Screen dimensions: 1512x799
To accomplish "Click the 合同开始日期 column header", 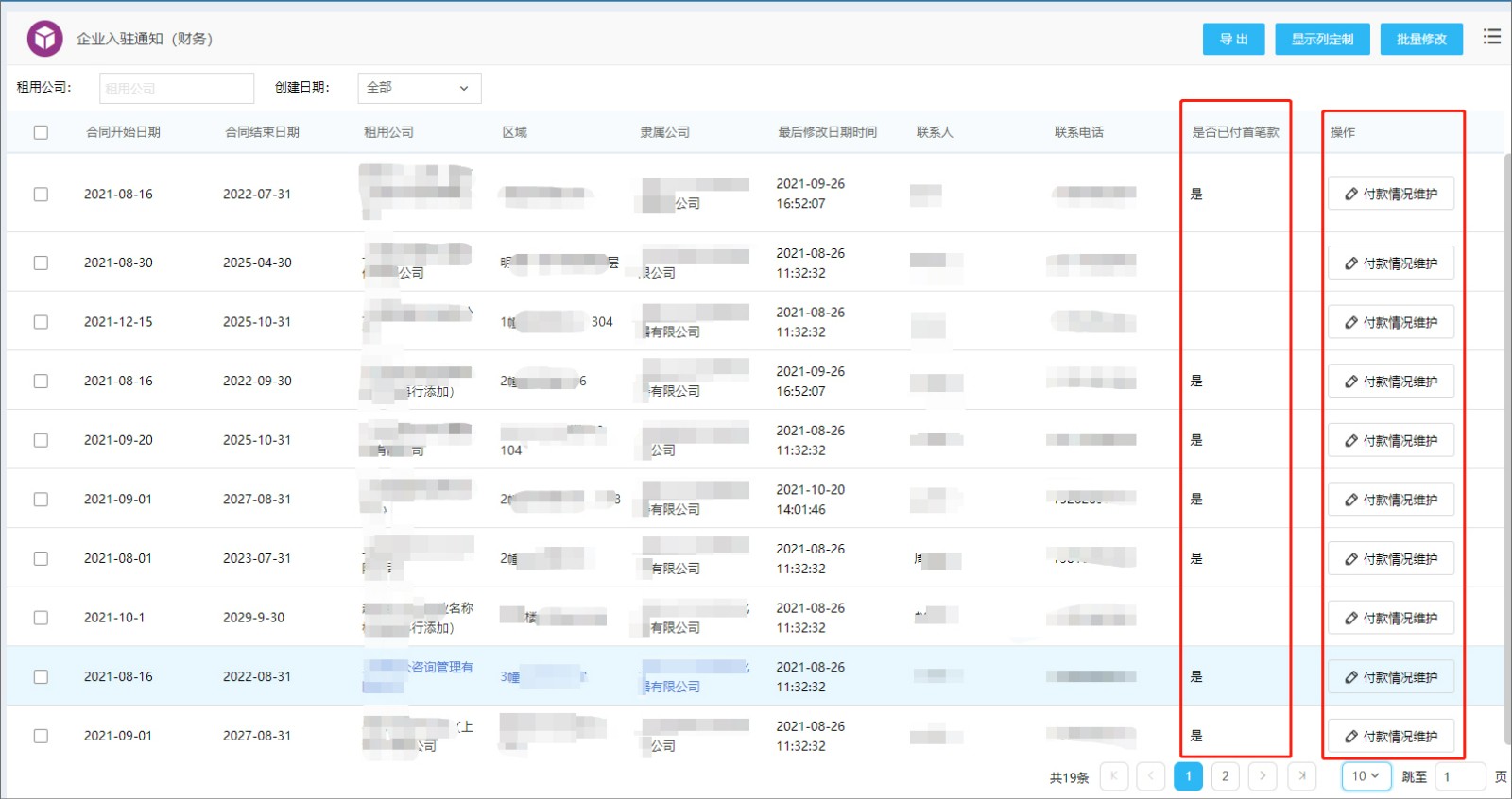I will pyautogui.click(x=123, y=132).
